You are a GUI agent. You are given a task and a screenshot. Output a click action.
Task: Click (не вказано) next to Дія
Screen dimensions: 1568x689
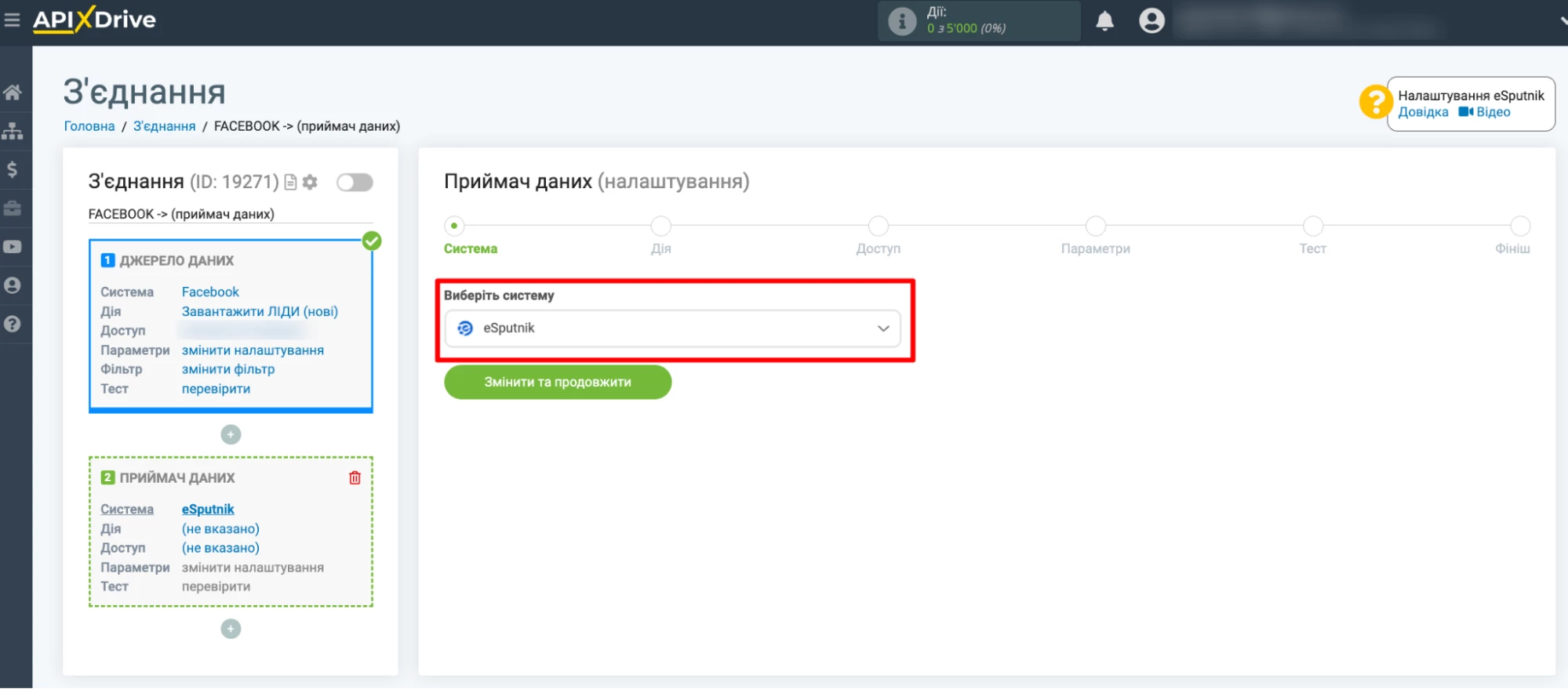point(220,529)
